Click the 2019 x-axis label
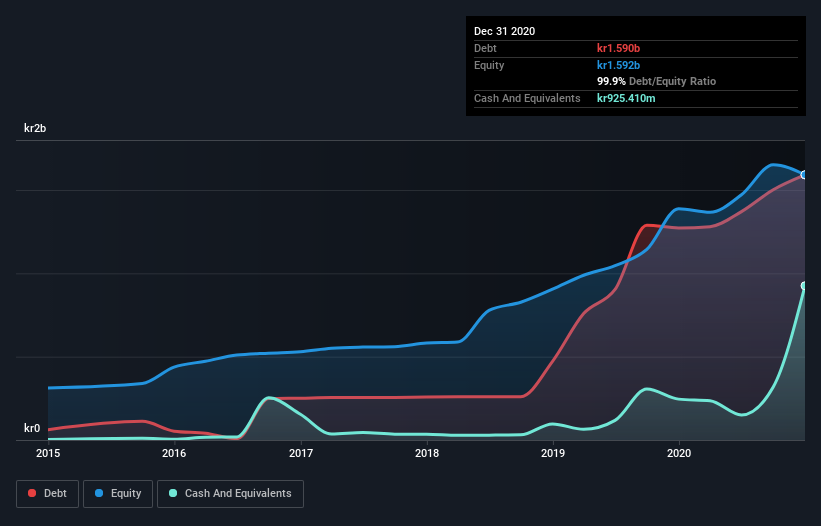Screen dimensions: 821x526 [x=553, y=453]
